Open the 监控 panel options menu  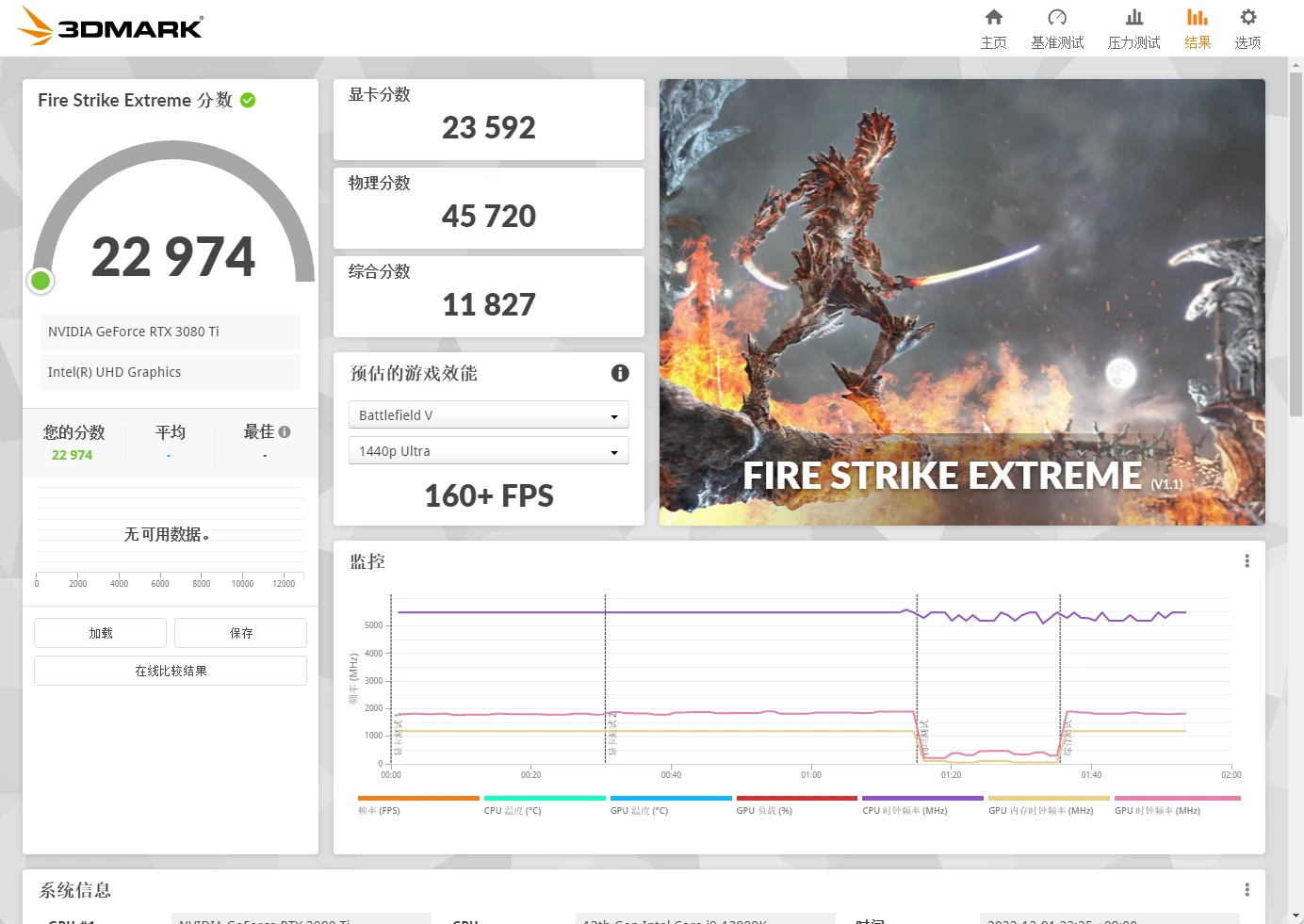1247,560
